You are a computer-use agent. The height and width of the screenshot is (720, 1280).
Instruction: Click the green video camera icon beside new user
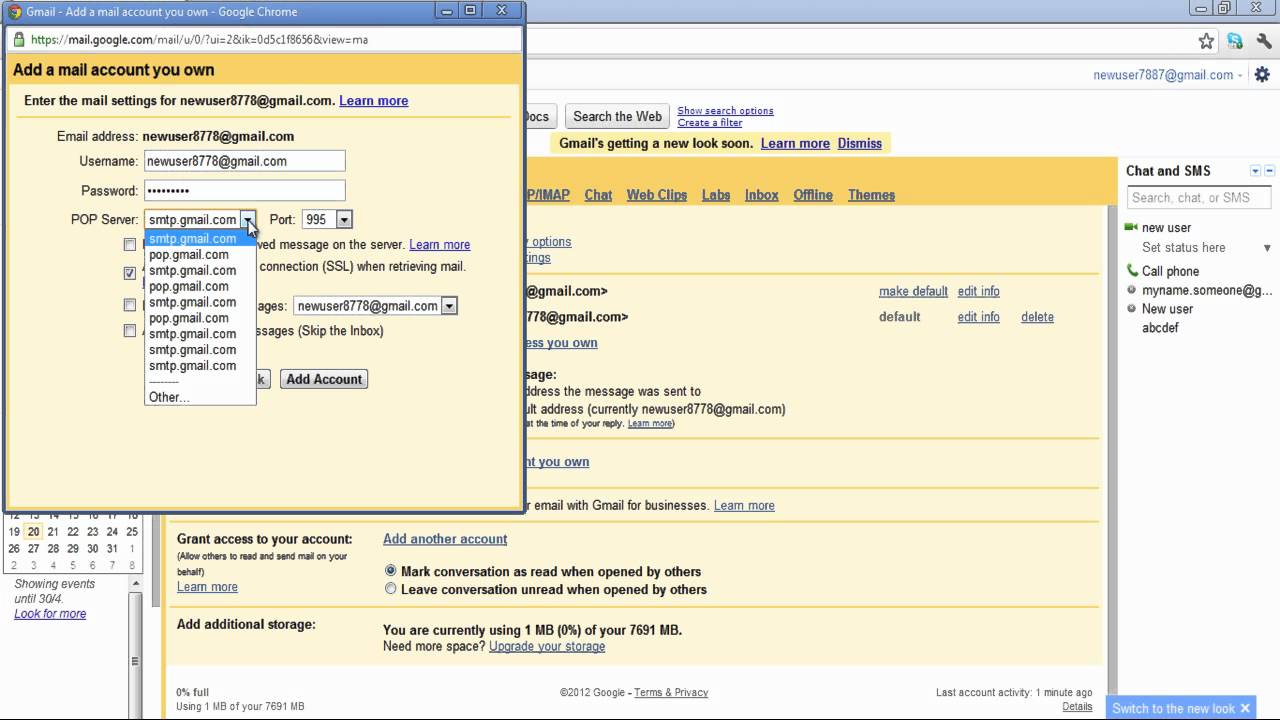1131,227
